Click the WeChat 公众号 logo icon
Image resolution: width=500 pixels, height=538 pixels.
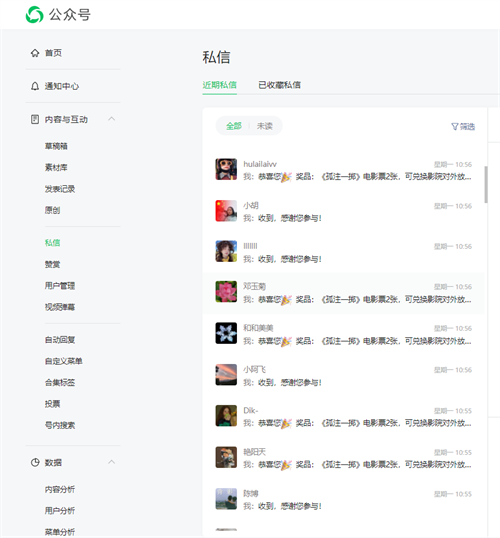[x=34, y=14]
